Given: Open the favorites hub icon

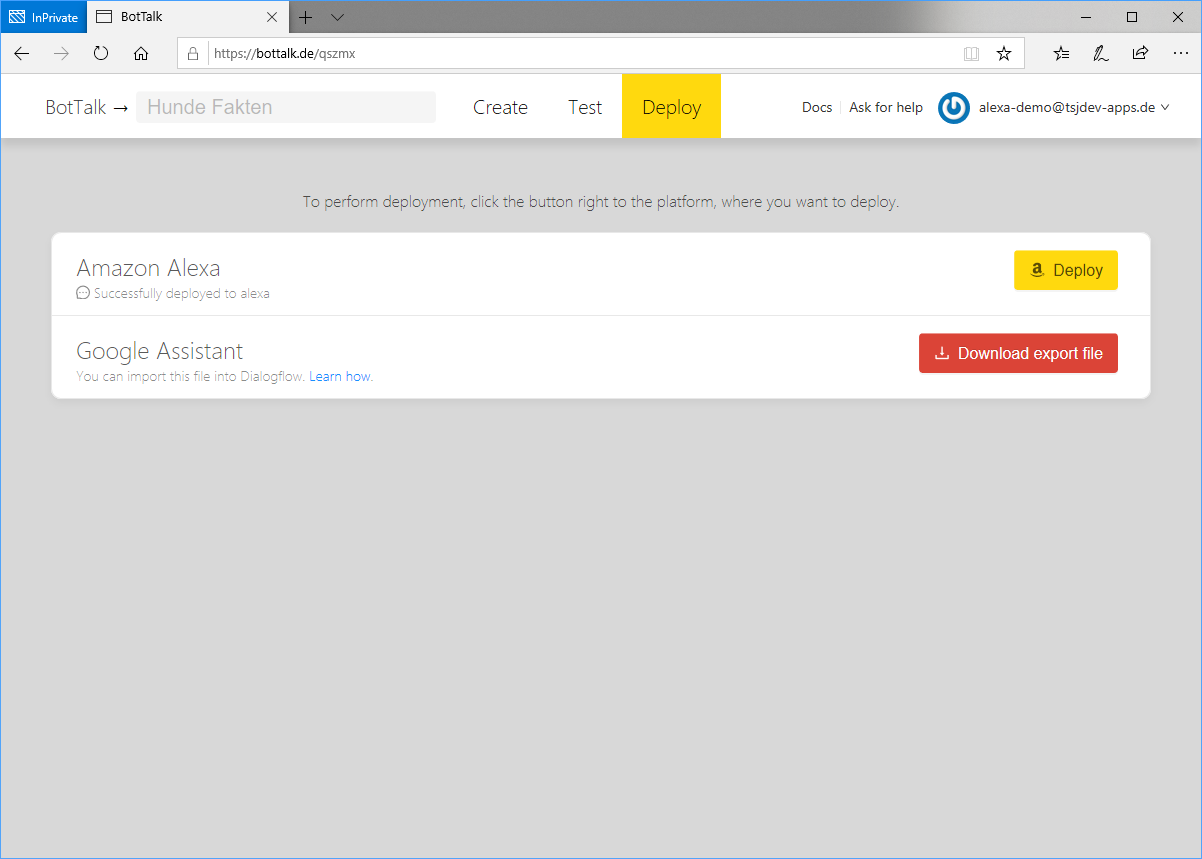Looking at the screenshot, I should pos(1061,54).
